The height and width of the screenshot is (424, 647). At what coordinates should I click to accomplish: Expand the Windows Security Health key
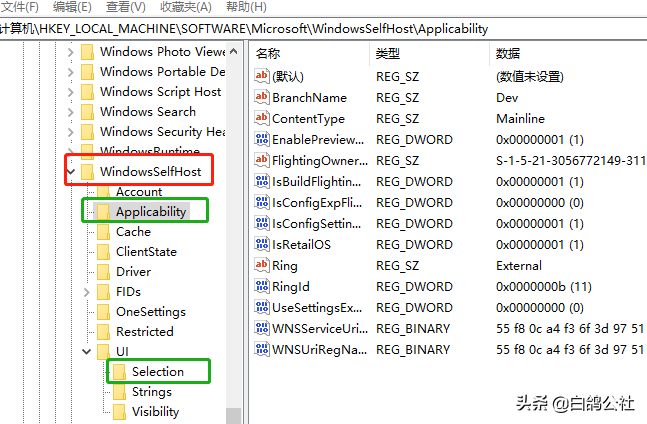pos(71,132)
